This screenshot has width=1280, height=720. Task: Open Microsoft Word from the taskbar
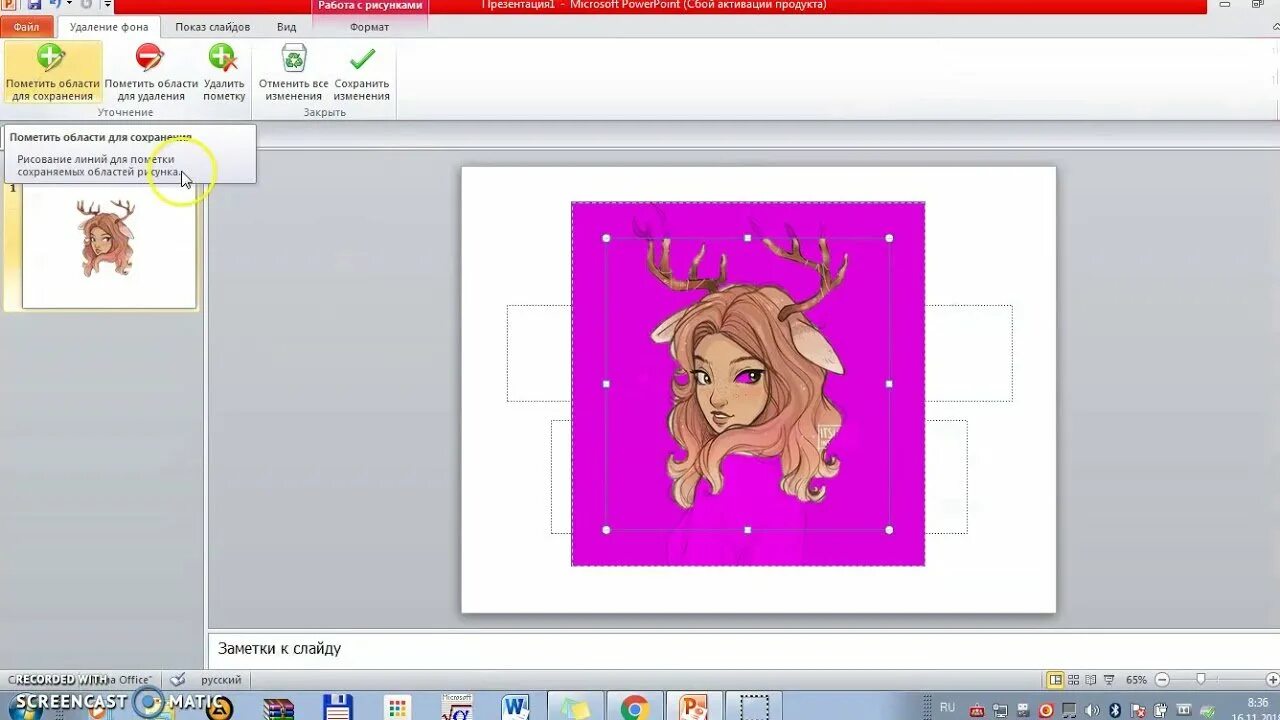coord(516,708)
